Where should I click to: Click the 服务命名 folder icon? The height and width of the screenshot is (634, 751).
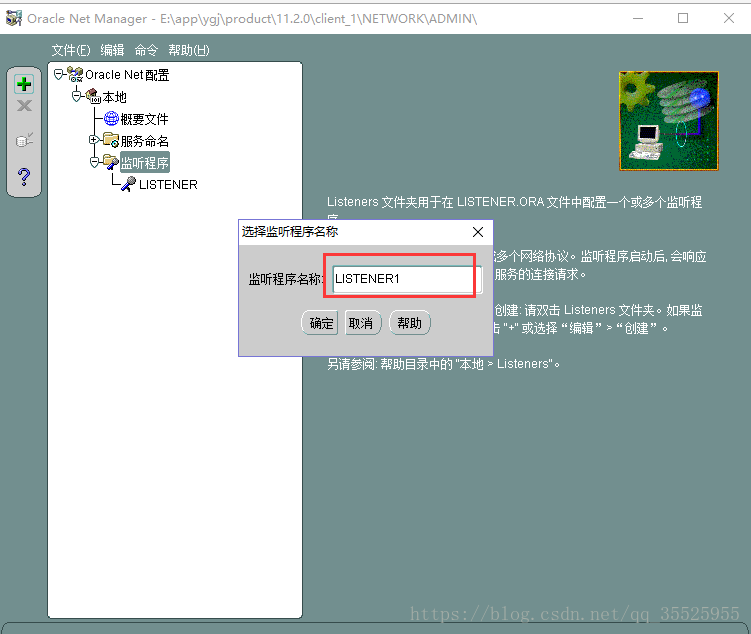click(111, 140)
